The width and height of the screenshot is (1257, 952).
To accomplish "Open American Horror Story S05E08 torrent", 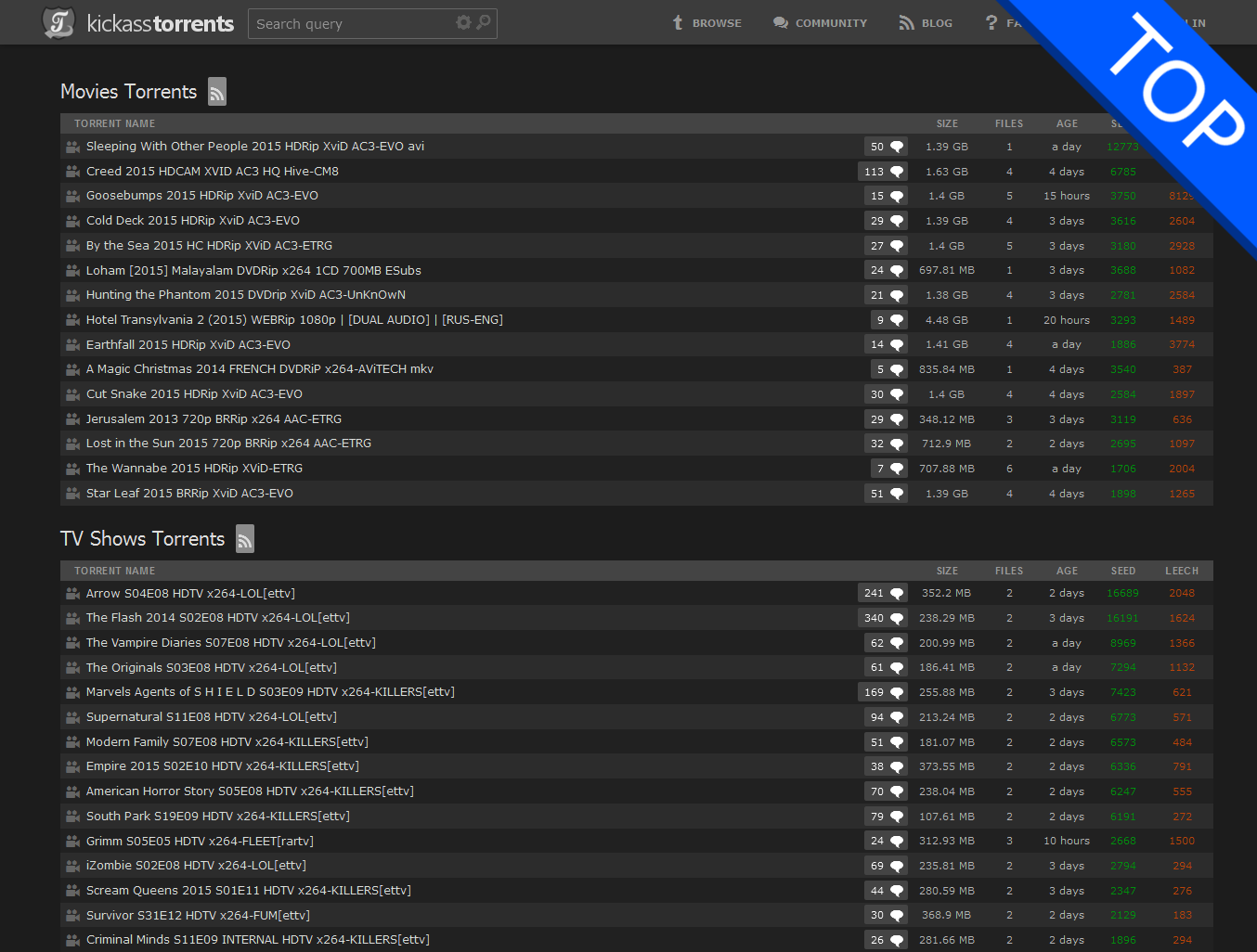I will tap(250, 791).
